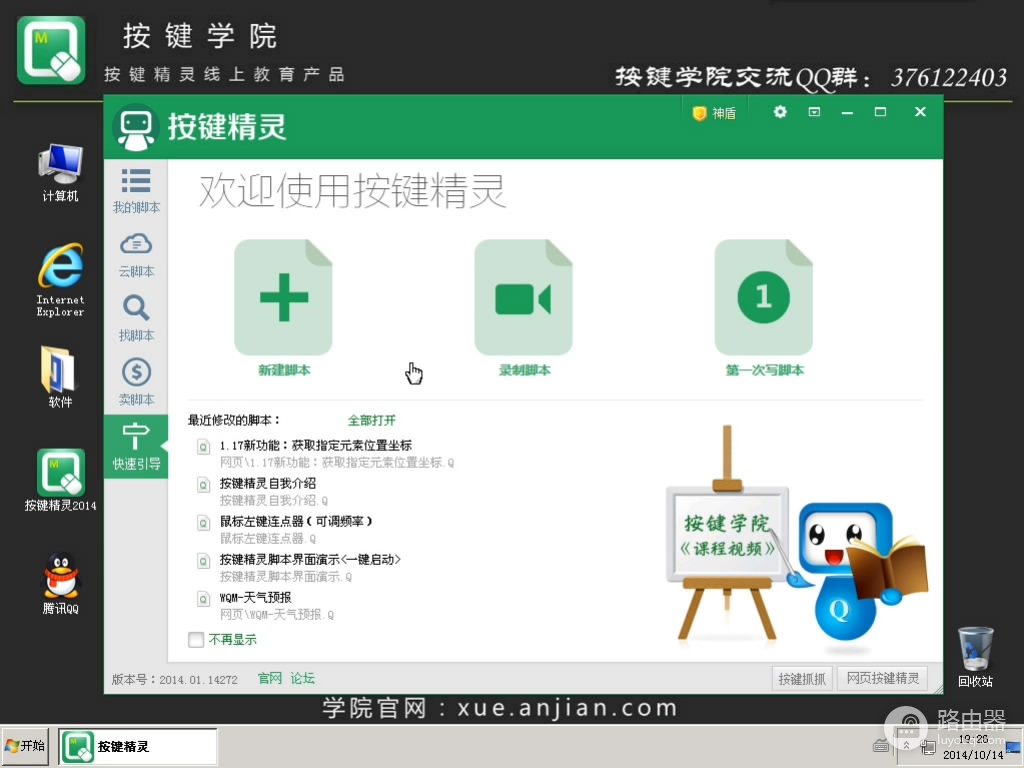Click the 全部打开 link

point(372,420)
